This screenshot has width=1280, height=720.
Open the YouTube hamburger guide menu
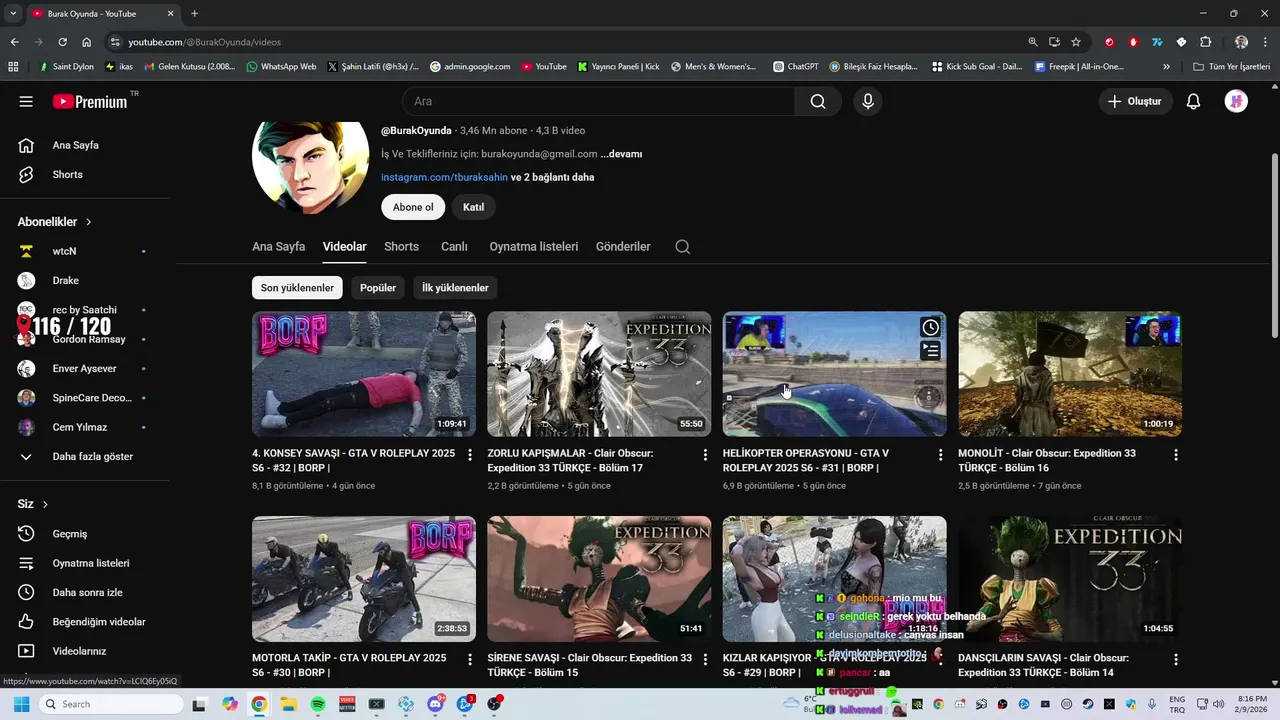[26, 101]
